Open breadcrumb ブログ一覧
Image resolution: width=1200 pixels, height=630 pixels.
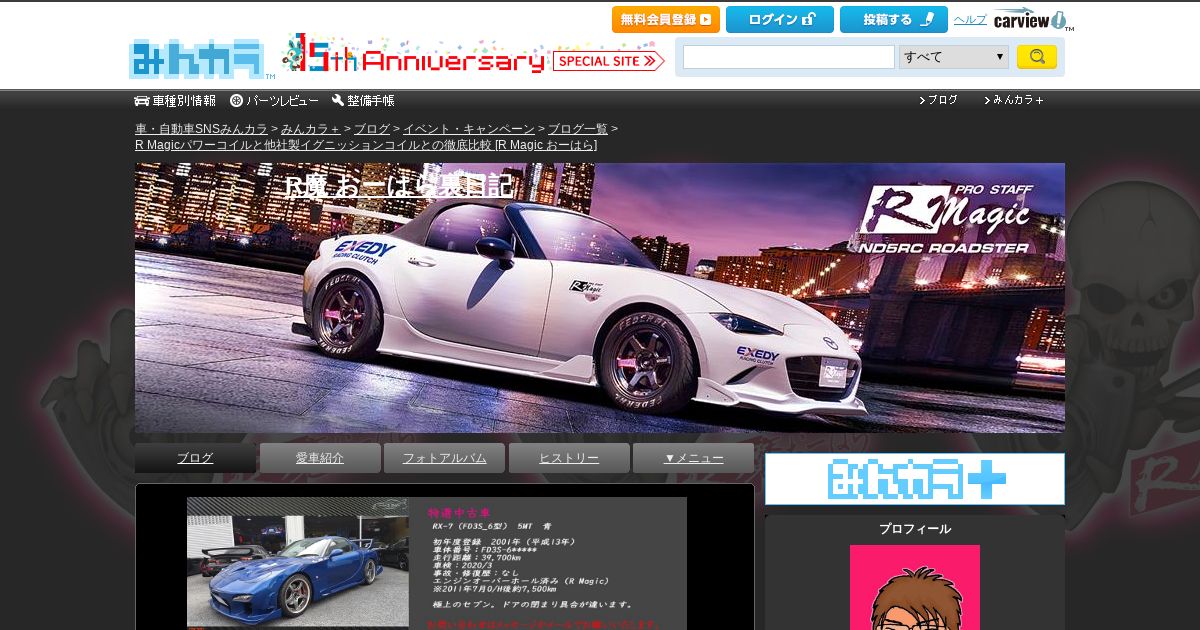tap(578, 129)
